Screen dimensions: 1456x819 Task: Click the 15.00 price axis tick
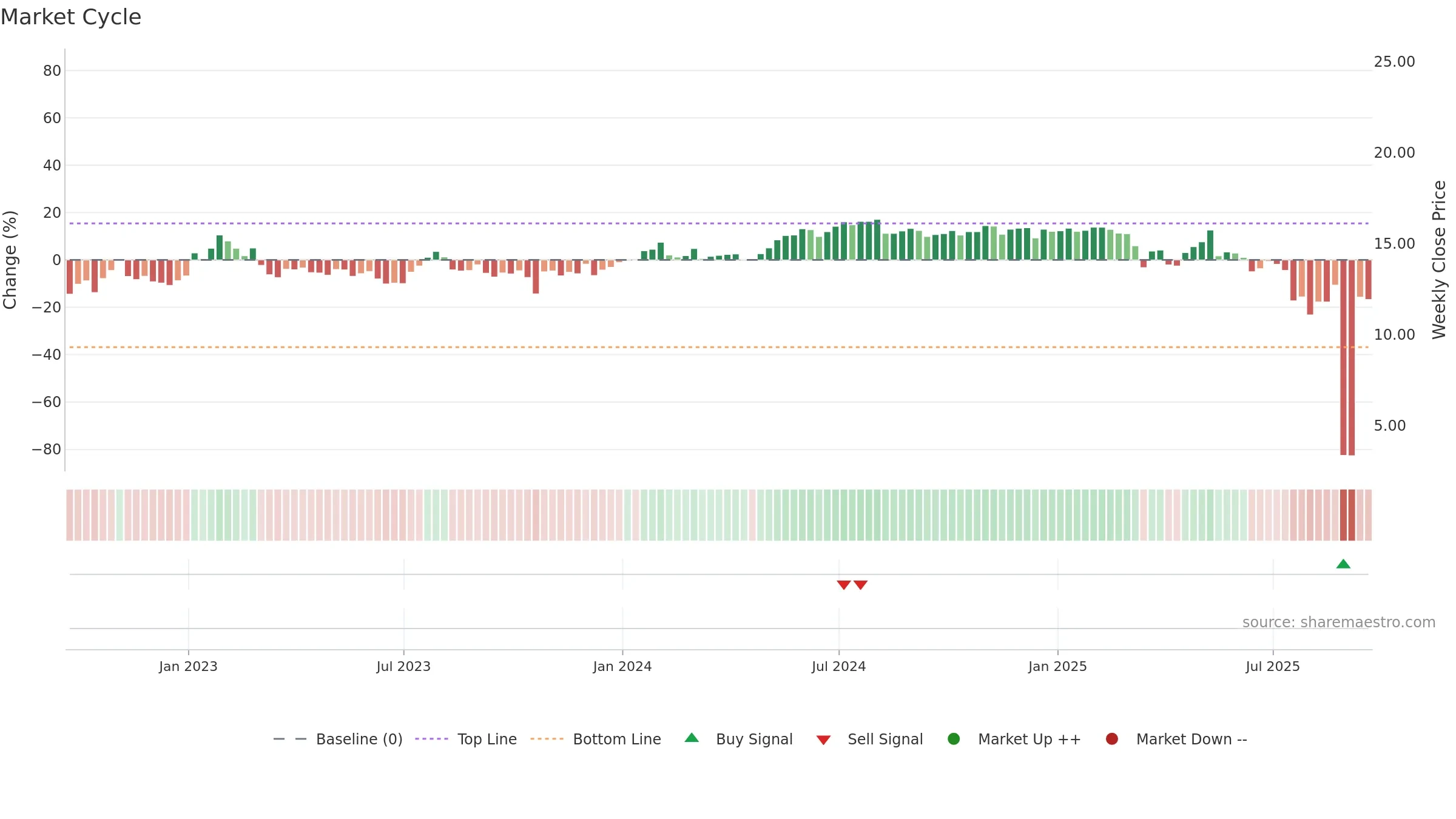point(1394,244)
